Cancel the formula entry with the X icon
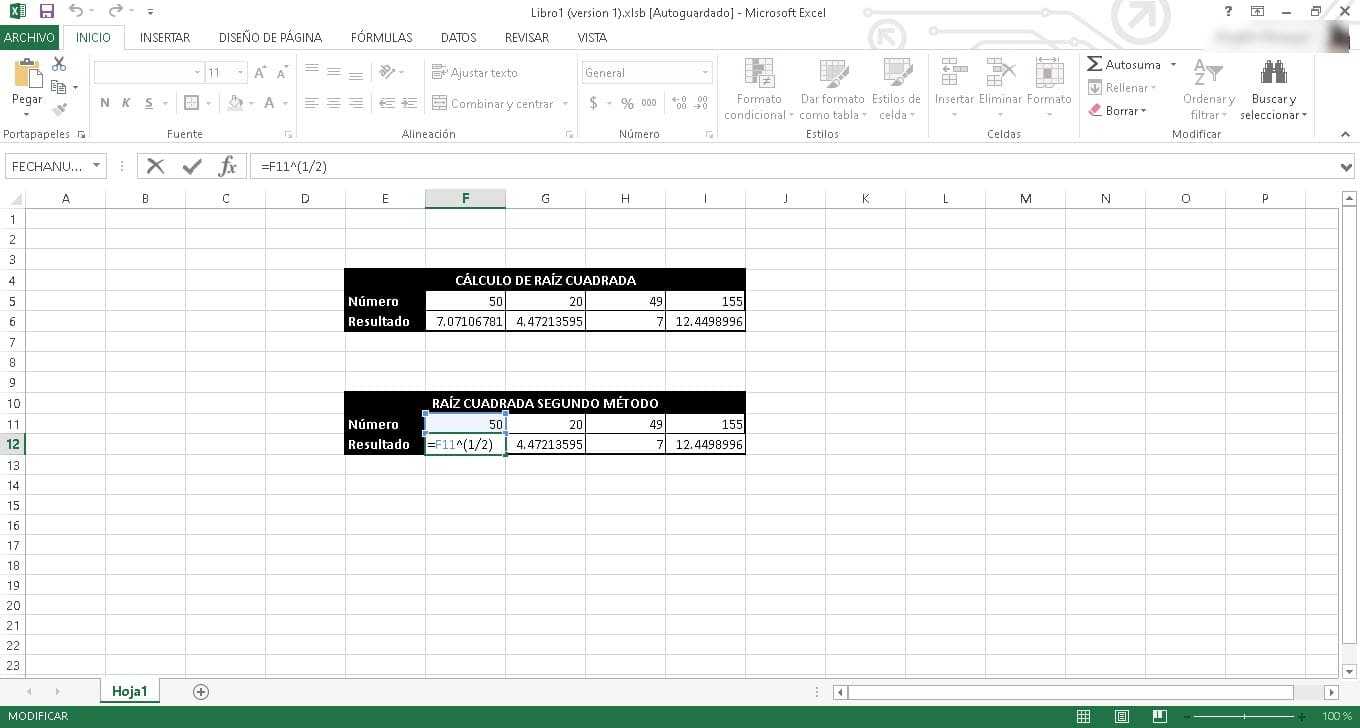The height and width of the screenshot is (728, 1360). pos(155,166)
